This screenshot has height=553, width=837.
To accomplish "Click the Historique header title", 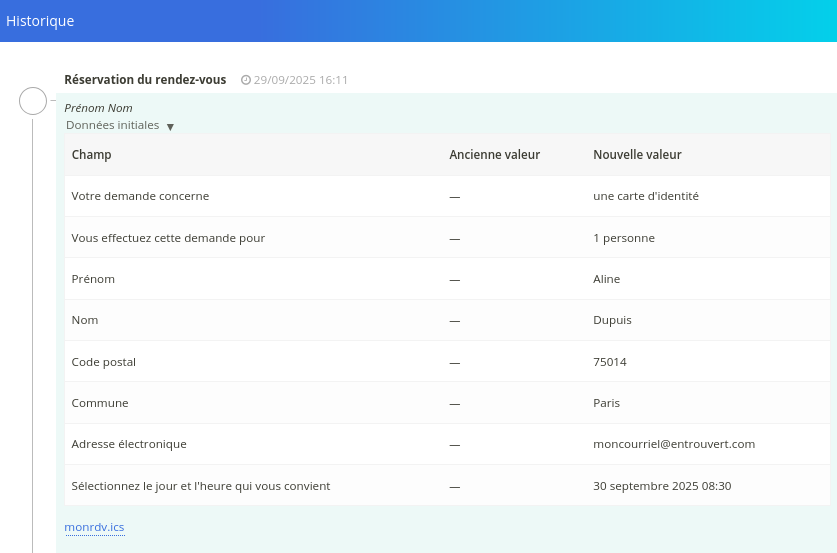I will click(40, 21).
